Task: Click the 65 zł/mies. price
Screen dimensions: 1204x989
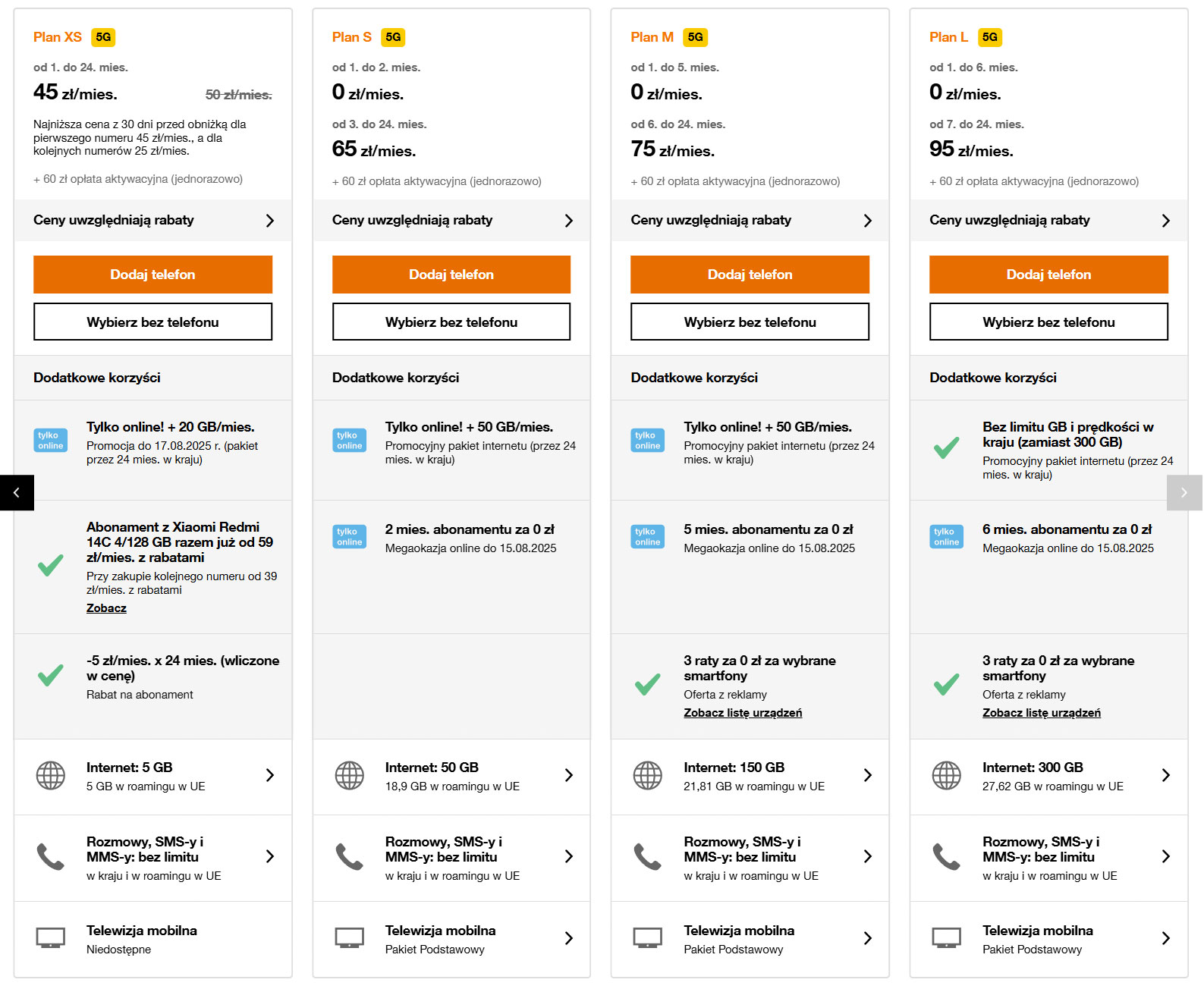Action: coord(374,149)
